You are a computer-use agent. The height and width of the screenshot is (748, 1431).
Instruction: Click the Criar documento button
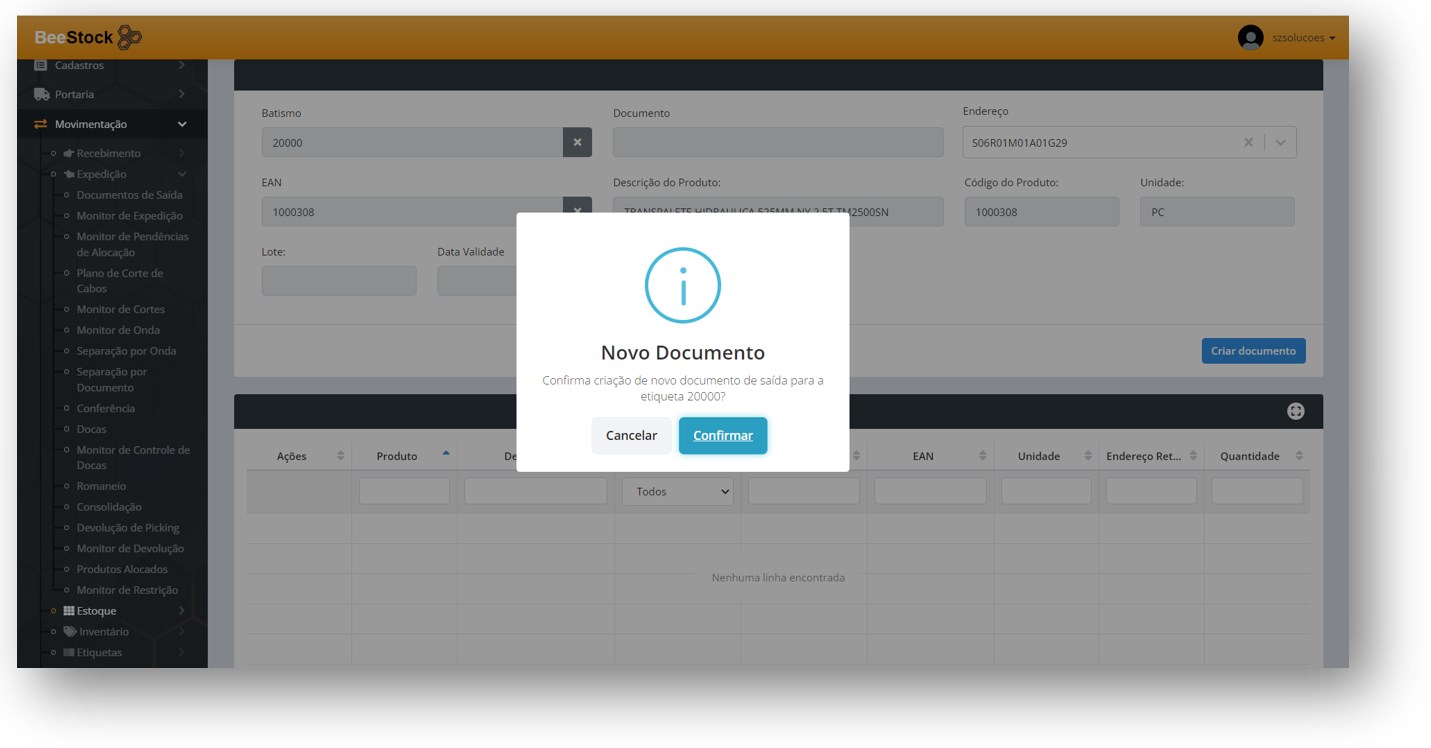point(1252,351)
